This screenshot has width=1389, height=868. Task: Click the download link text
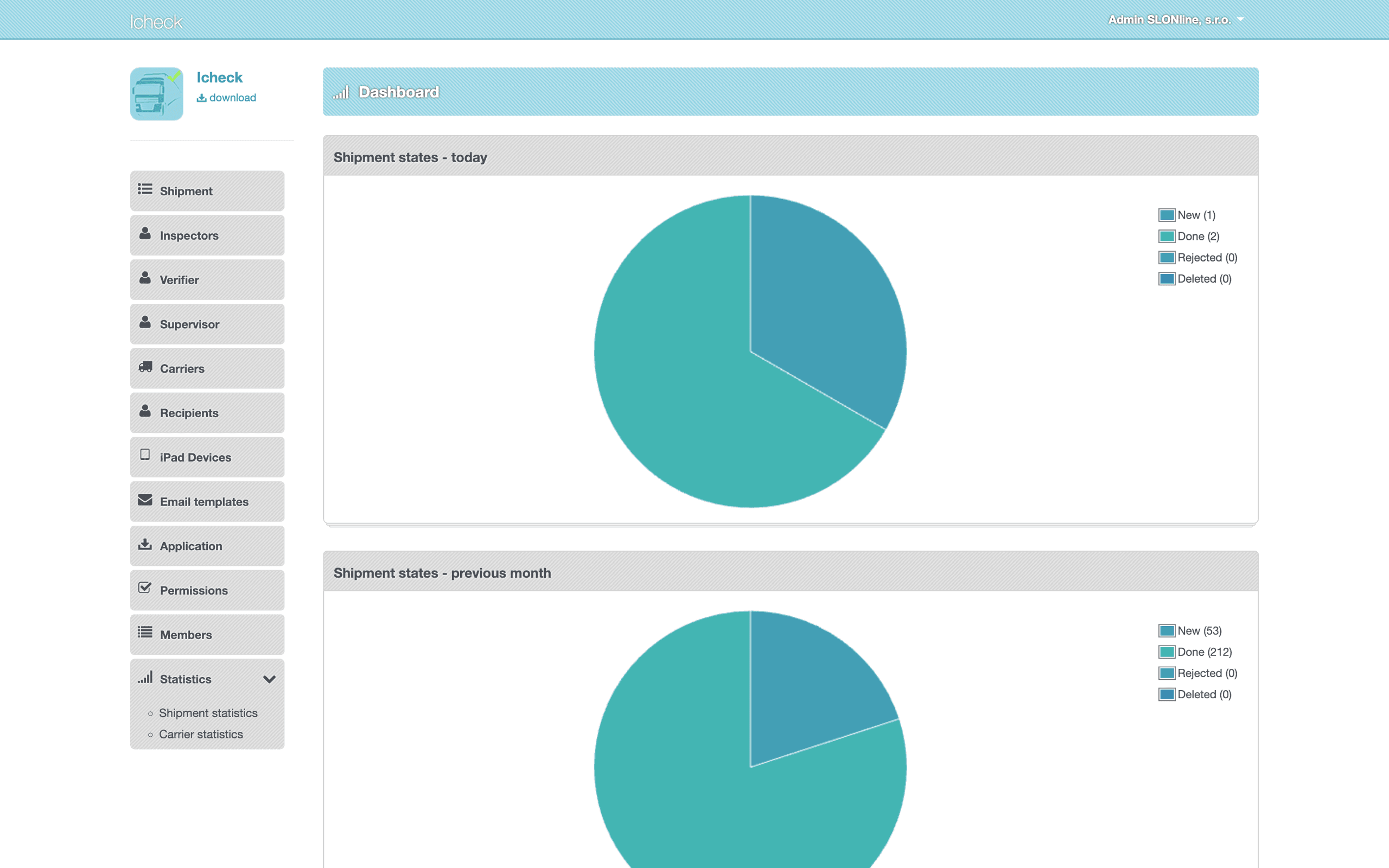coord(232,98)
